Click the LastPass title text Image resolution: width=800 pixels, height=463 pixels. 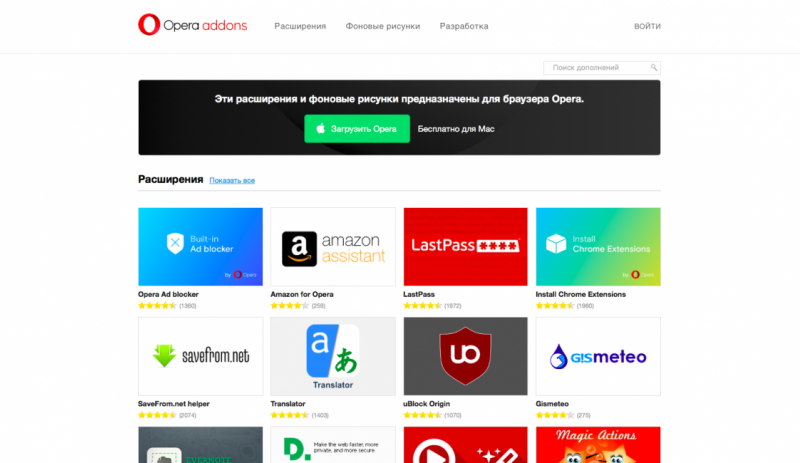coord(419,295)
